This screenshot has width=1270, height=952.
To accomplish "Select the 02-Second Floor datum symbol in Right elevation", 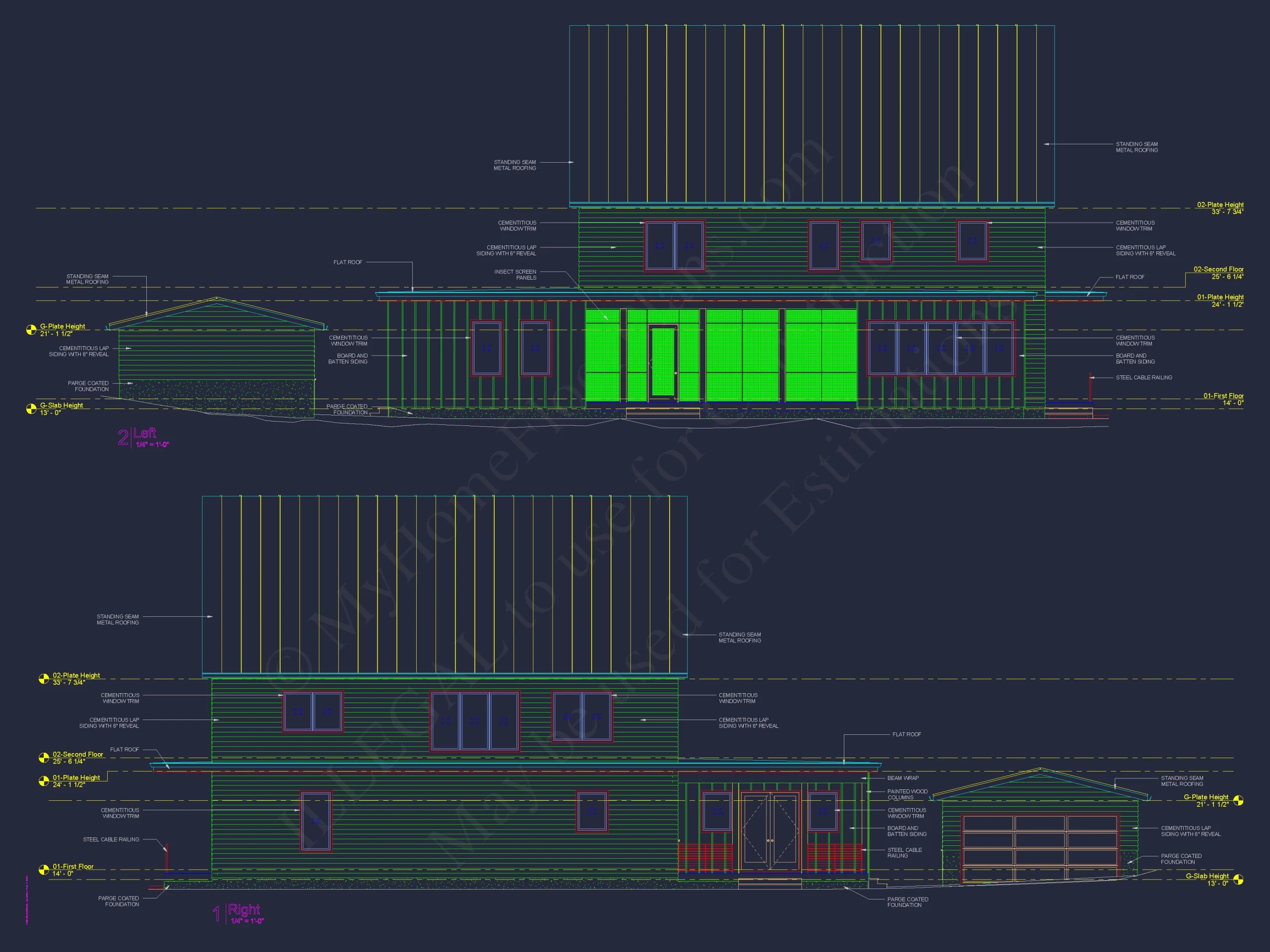I will (x=44, y=758).
